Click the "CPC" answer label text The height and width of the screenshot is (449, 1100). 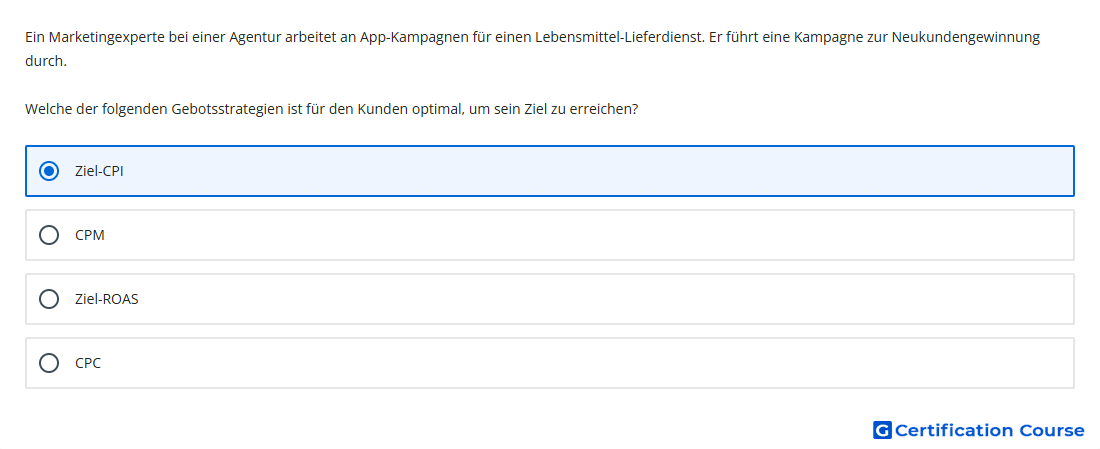[88, 363]
